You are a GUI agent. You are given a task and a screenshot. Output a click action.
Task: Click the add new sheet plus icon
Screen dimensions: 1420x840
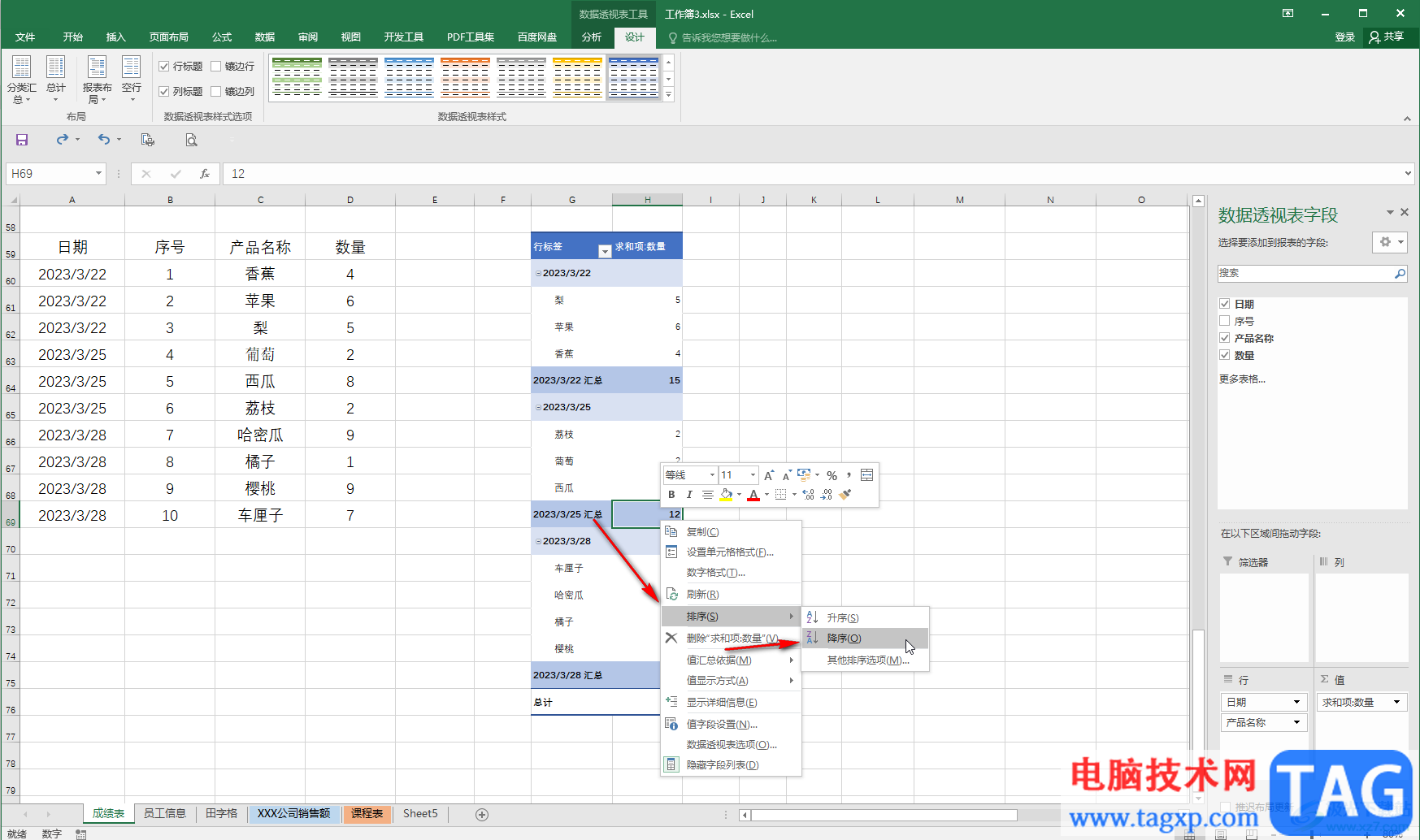tap(482, 814)
